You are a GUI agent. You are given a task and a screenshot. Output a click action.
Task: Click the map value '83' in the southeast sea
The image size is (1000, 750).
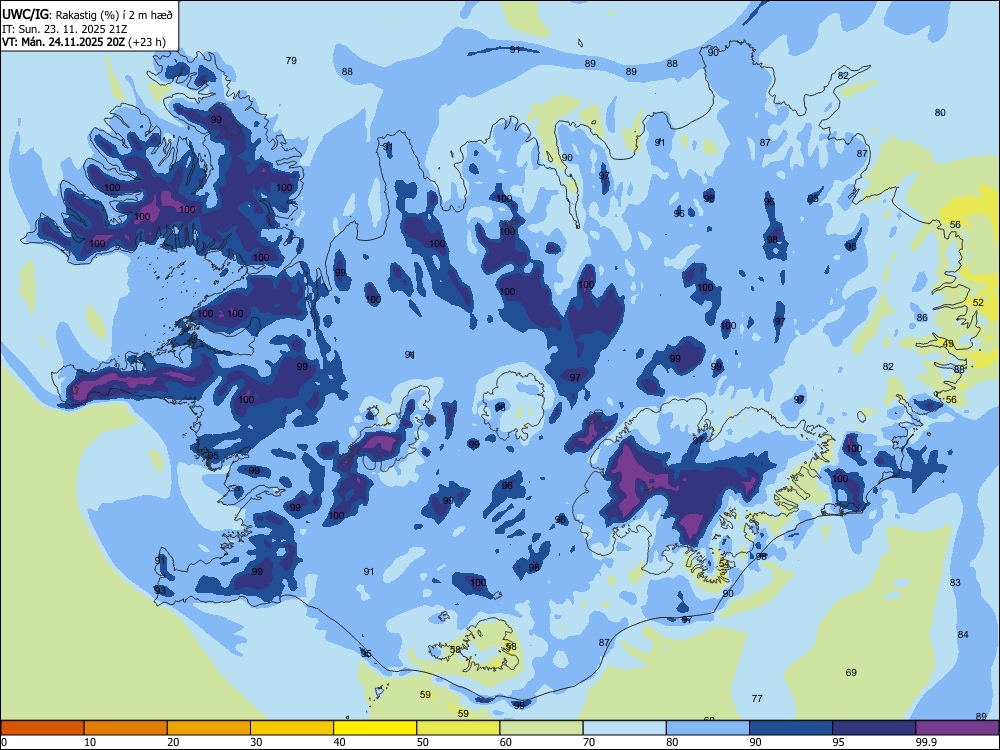[955, 582]
